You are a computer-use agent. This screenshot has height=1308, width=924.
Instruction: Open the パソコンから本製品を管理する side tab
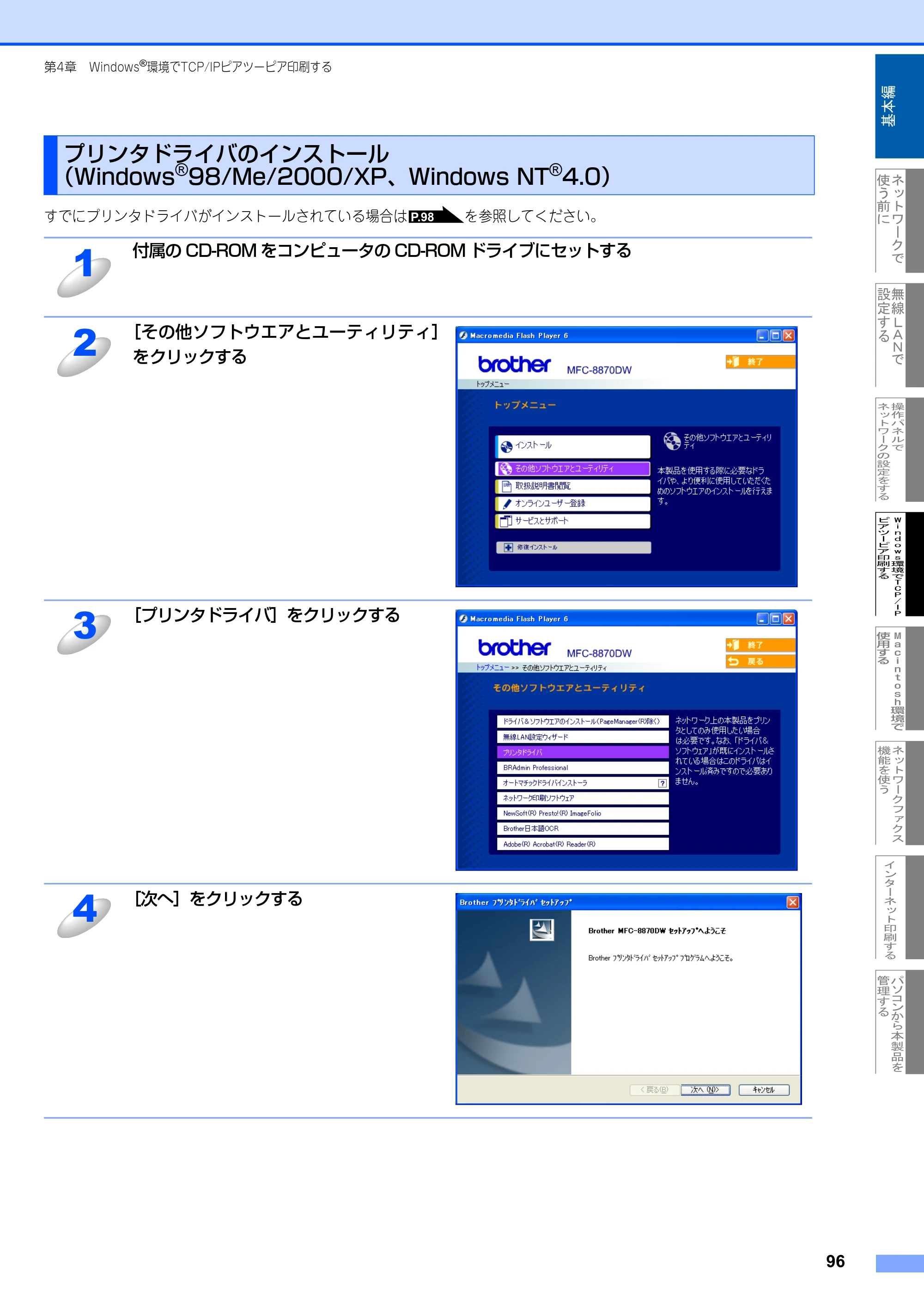(899, 1022)
